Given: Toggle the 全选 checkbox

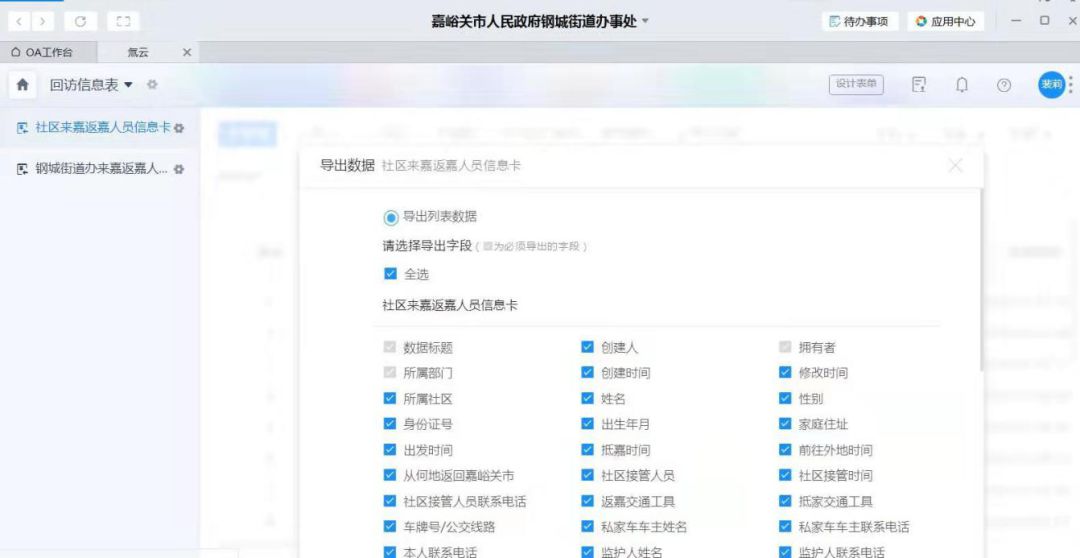Looking at the screenshot, I should (x=390, y=274).
